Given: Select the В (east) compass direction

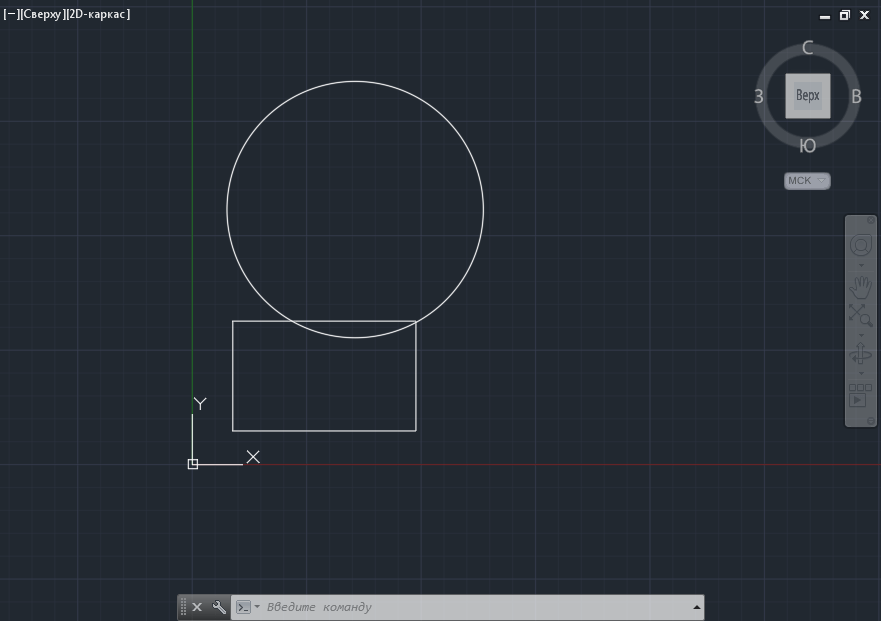Looking at the screenshot, I should pyautogui.click(x=856, y=97).
